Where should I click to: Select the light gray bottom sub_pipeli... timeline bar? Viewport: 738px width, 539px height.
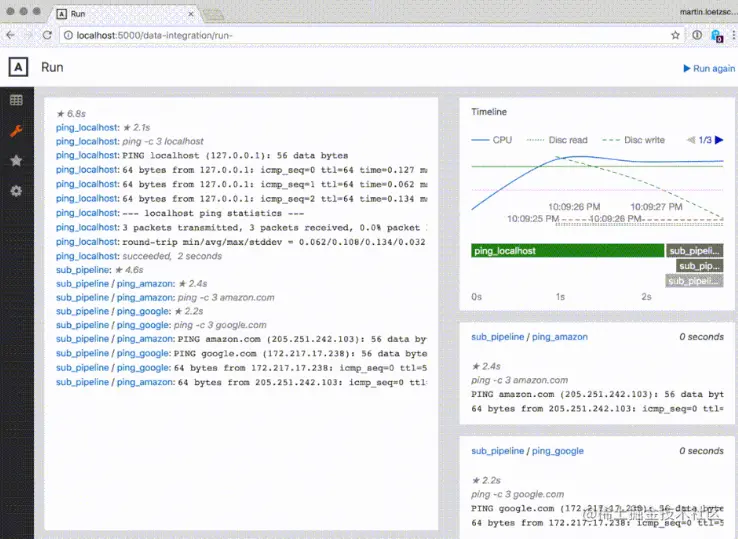pyautogui.click(x=694, y=281)
